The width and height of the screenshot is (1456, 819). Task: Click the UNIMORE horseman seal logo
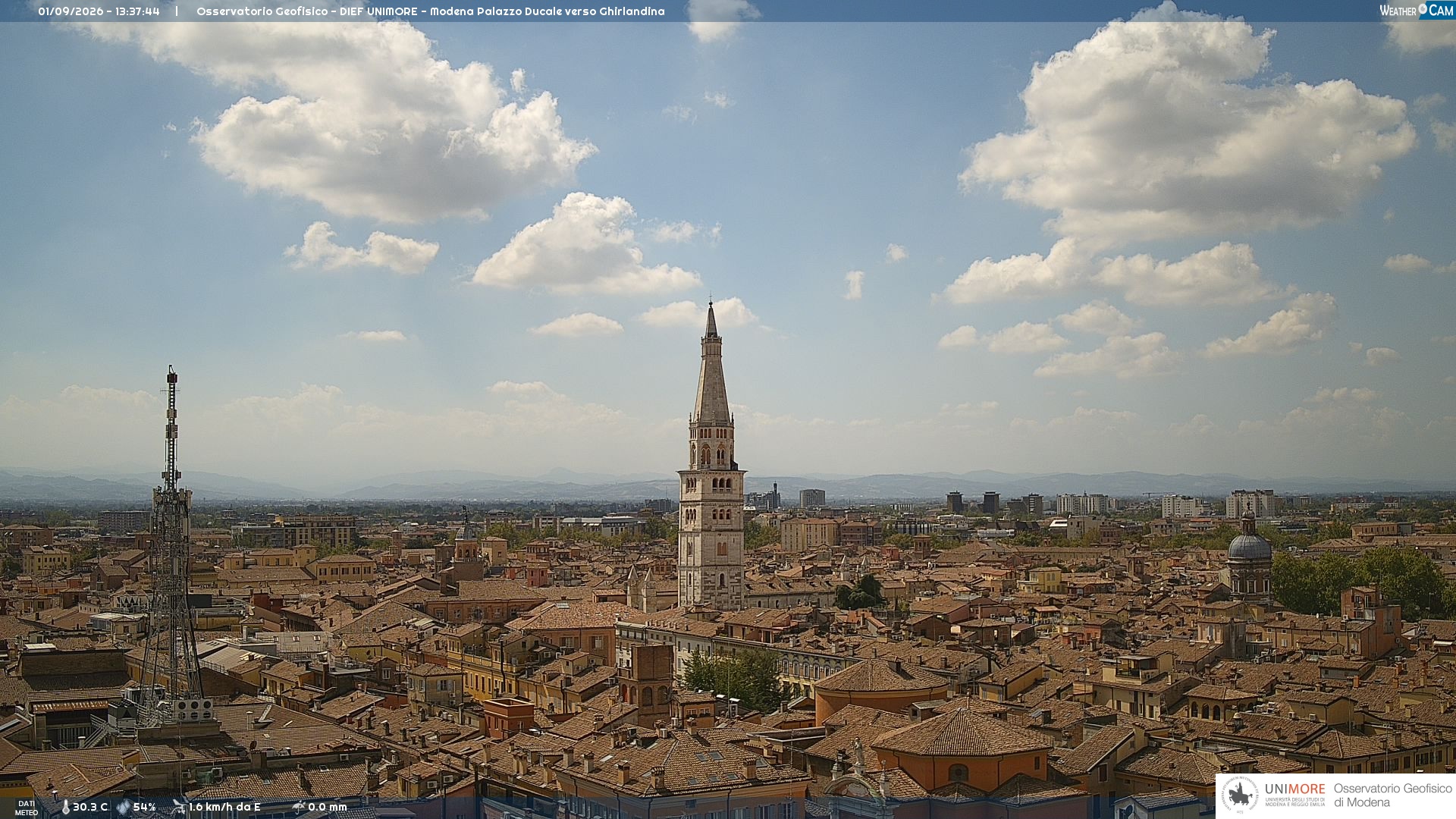1241,795
